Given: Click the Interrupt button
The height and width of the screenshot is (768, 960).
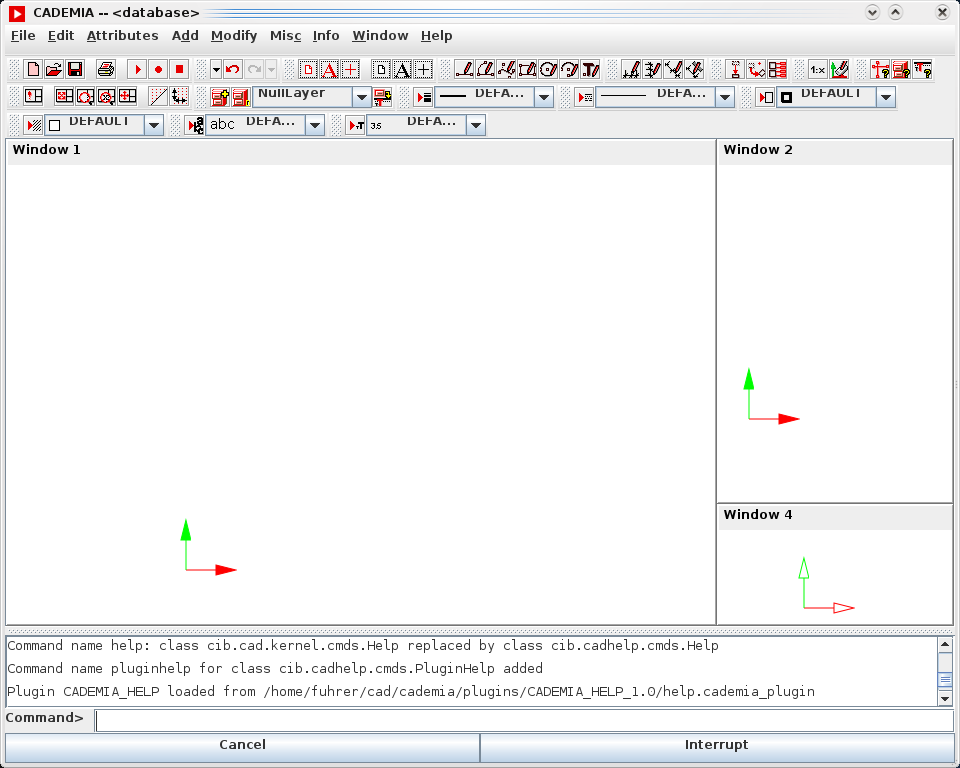Looking at the screenshot, I should pyautogui.click(x=716, y=745).
